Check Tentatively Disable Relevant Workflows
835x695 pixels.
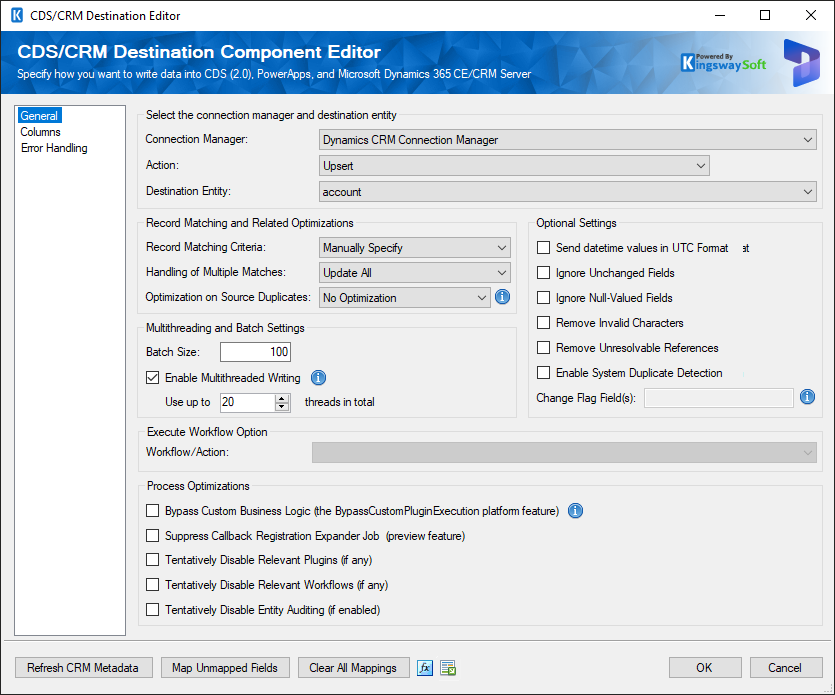152,585
